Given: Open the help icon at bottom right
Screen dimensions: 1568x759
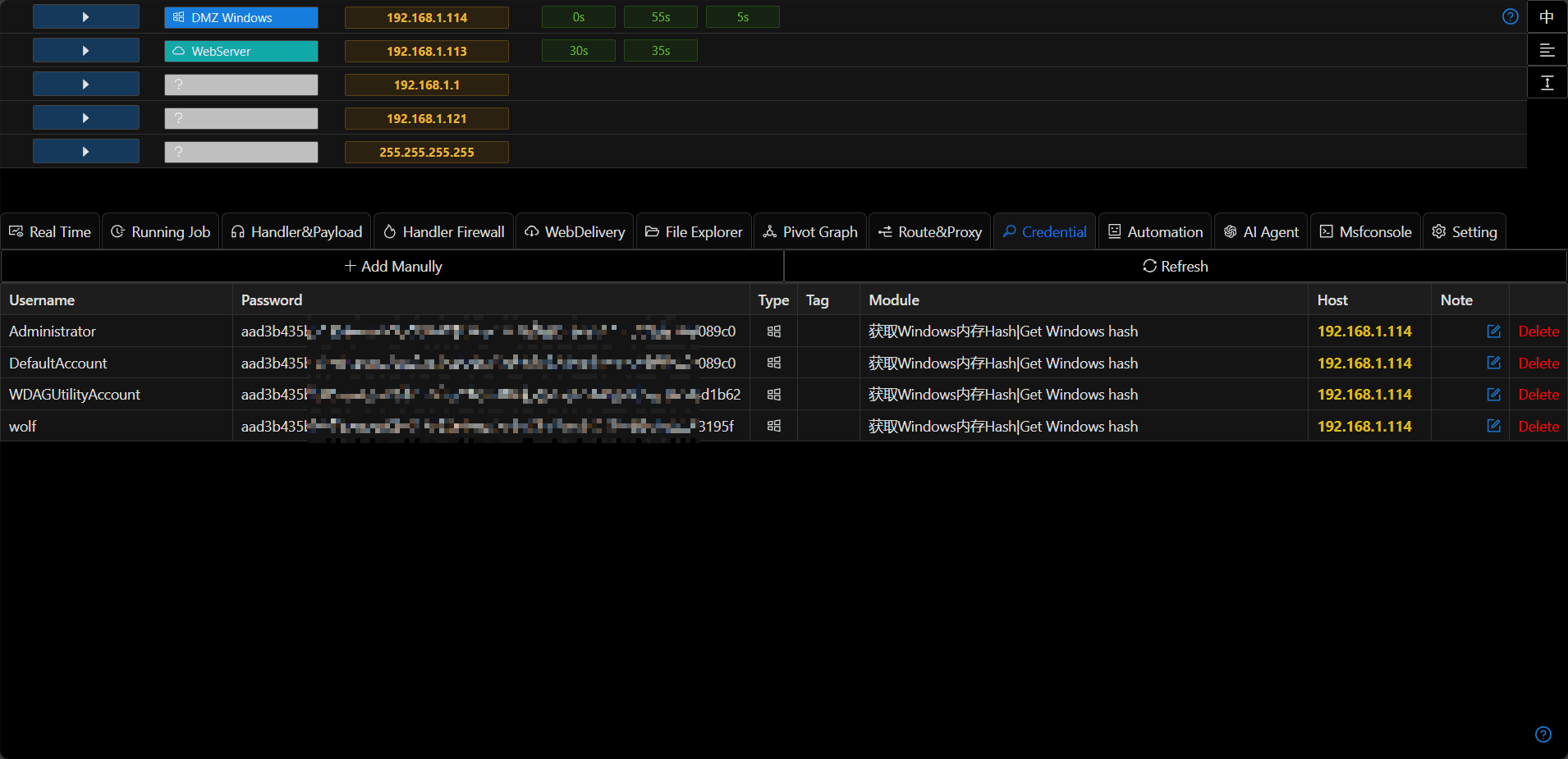Looking at the screenshot, I should click(x=1543, y=734).
